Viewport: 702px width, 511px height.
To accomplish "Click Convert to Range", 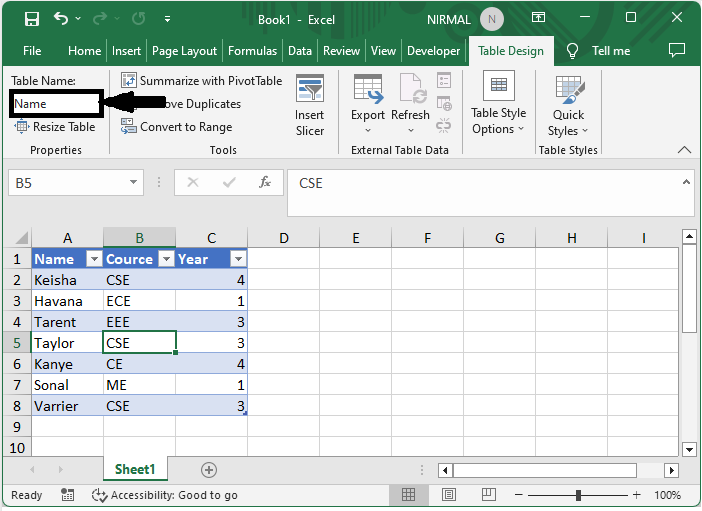I will (176, 127).
